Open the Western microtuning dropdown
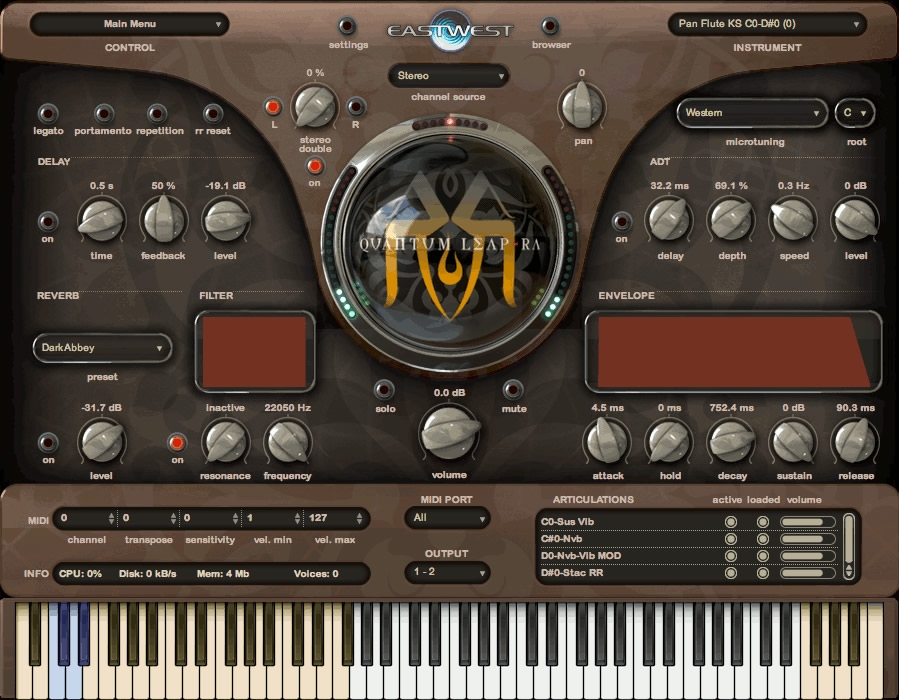Viewport: 899px width, 700px height. (752, 113)
